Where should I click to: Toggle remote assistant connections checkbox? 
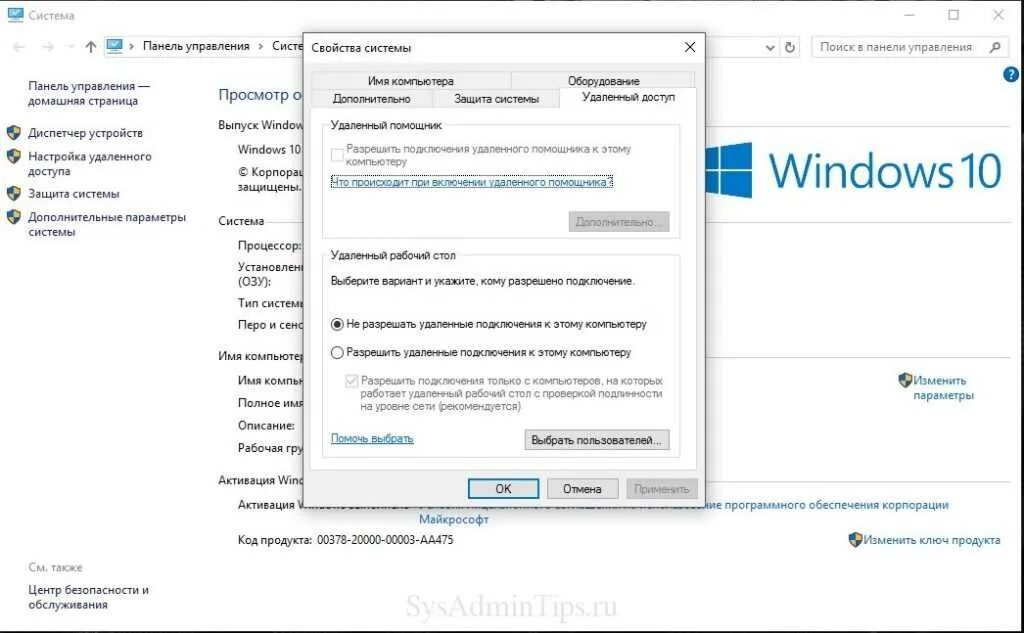[337, 155]
